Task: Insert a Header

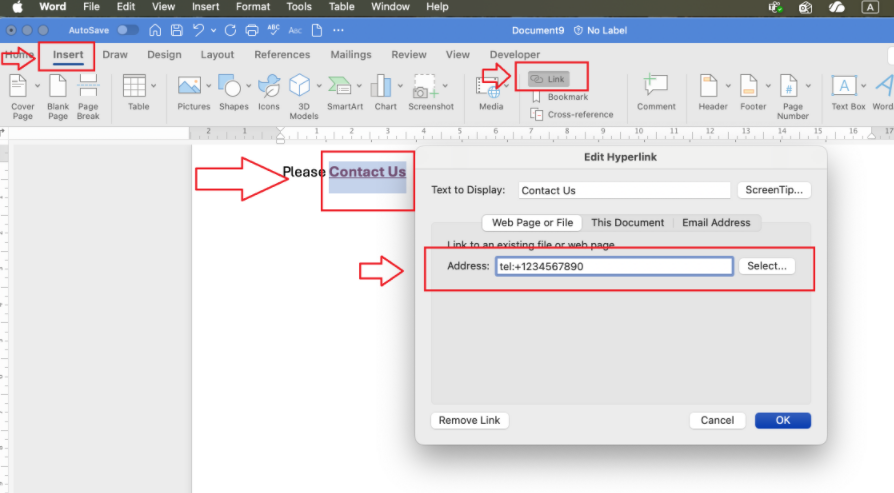Action: pyautogui.click(x=712, y=93)
